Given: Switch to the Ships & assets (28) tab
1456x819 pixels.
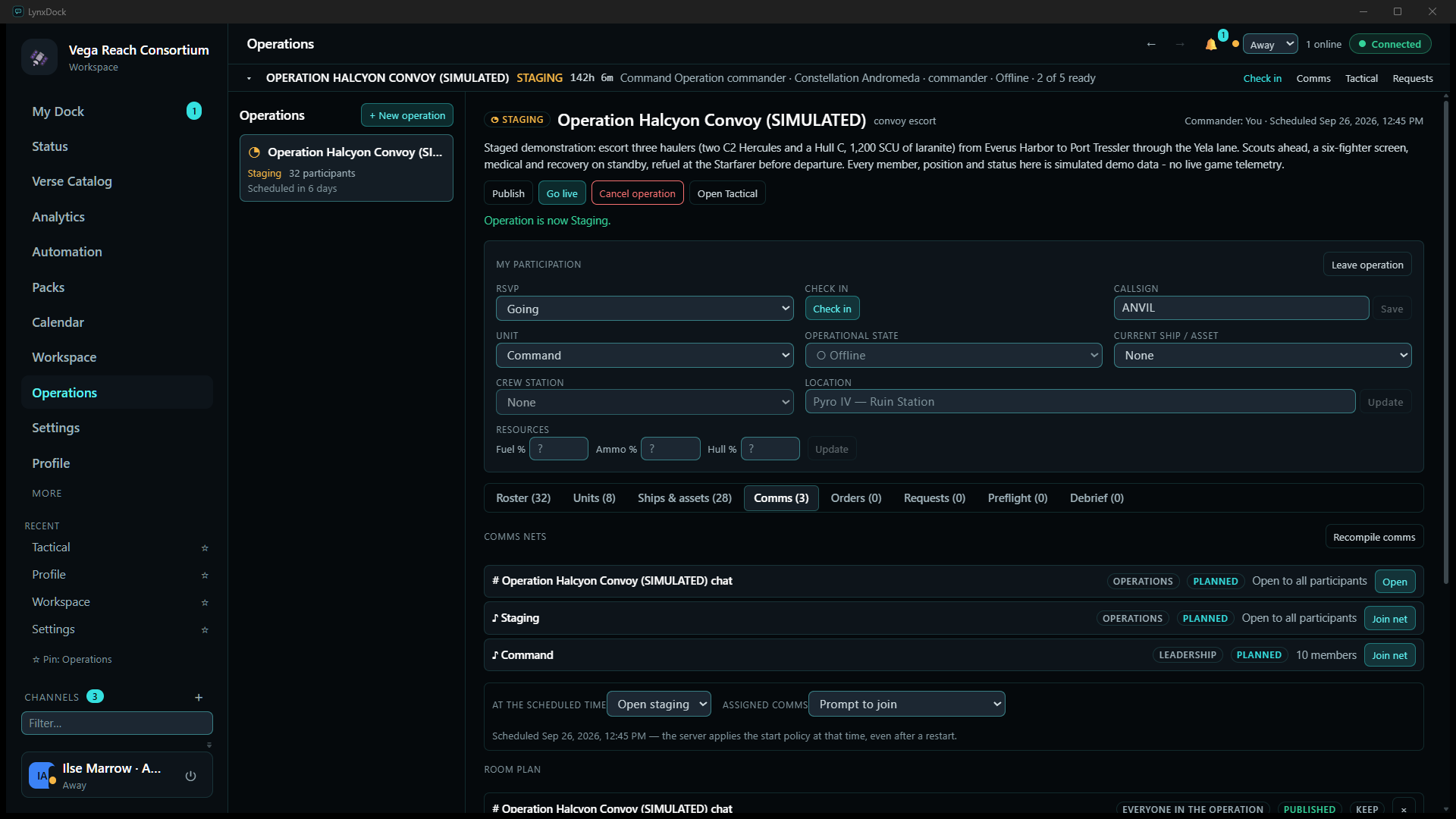Looking at the screenshot, I should 685,498.
